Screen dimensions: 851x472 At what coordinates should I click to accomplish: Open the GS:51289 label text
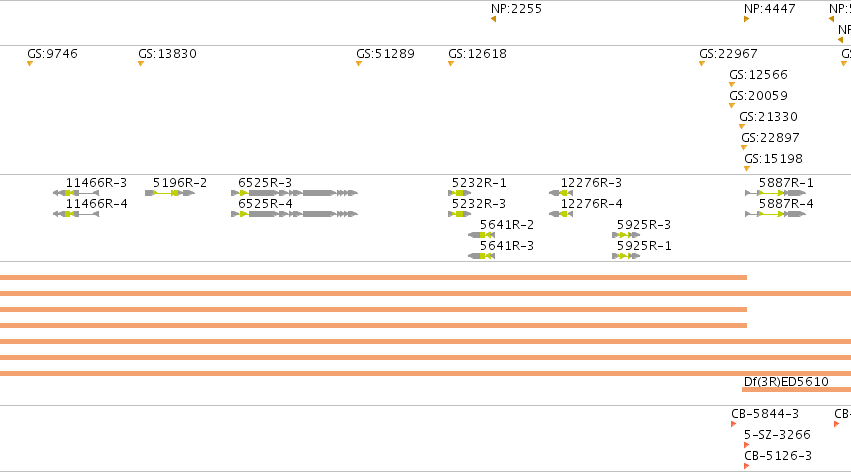[x=385, y=54]
